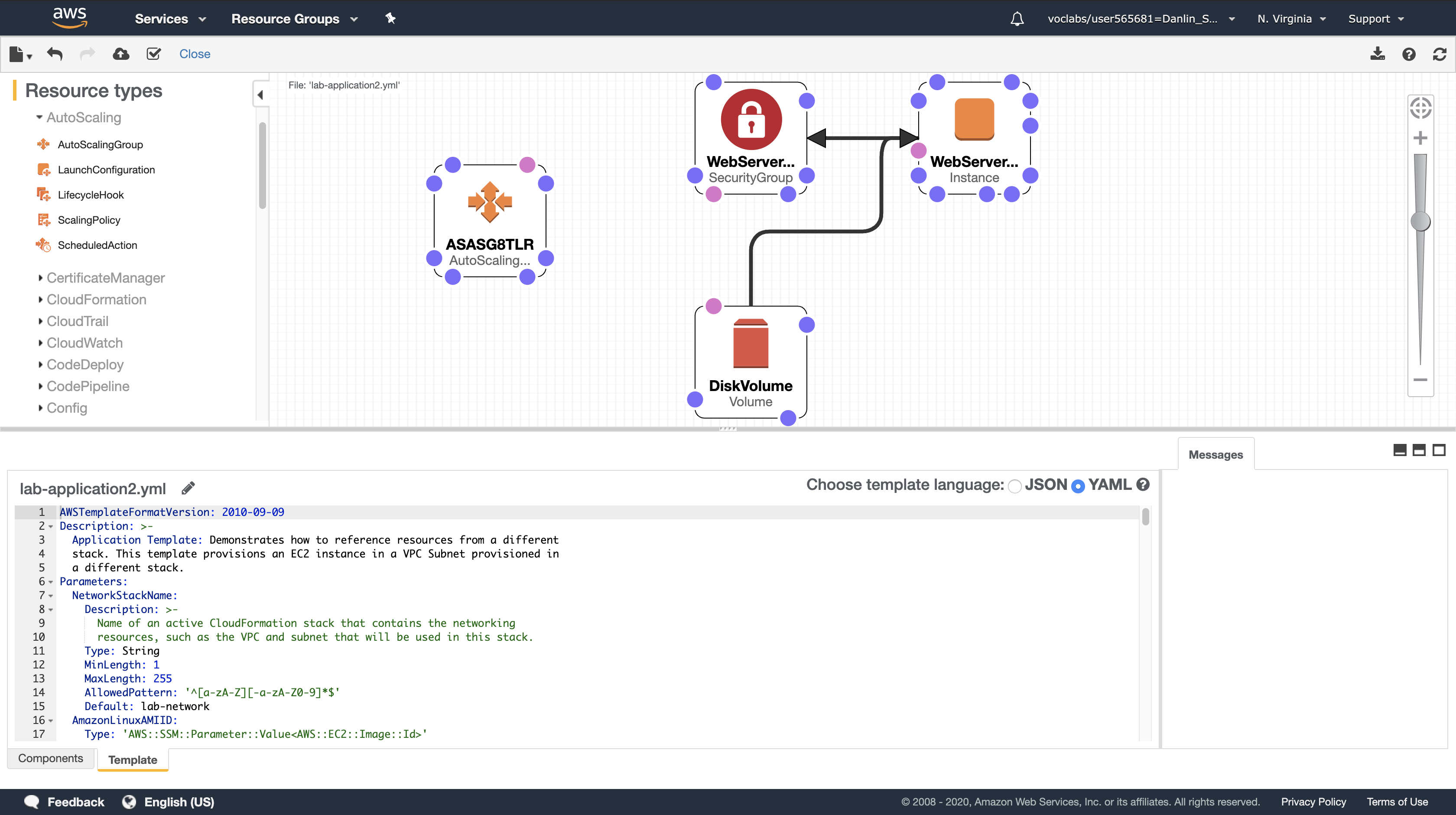Click the Close link
The width and height of the screenshot is (1456, 815).
click(195, 54)
